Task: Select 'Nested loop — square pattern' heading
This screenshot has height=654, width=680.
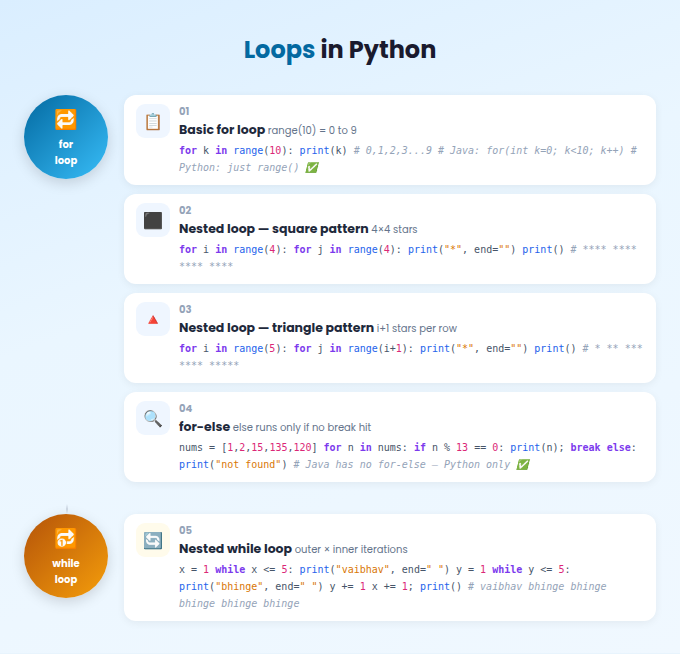Action: [x=274, y=229]
